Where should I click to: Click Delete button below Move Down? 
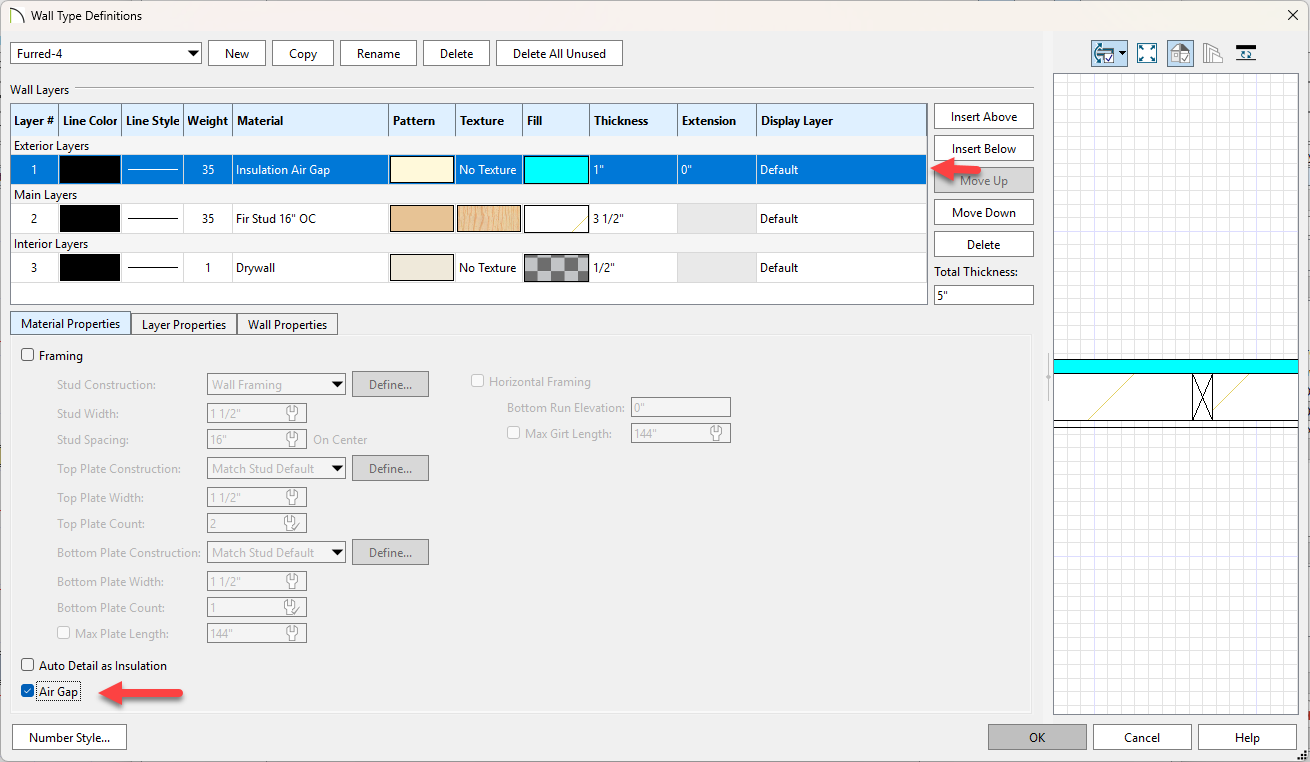[x=984, y=244]
